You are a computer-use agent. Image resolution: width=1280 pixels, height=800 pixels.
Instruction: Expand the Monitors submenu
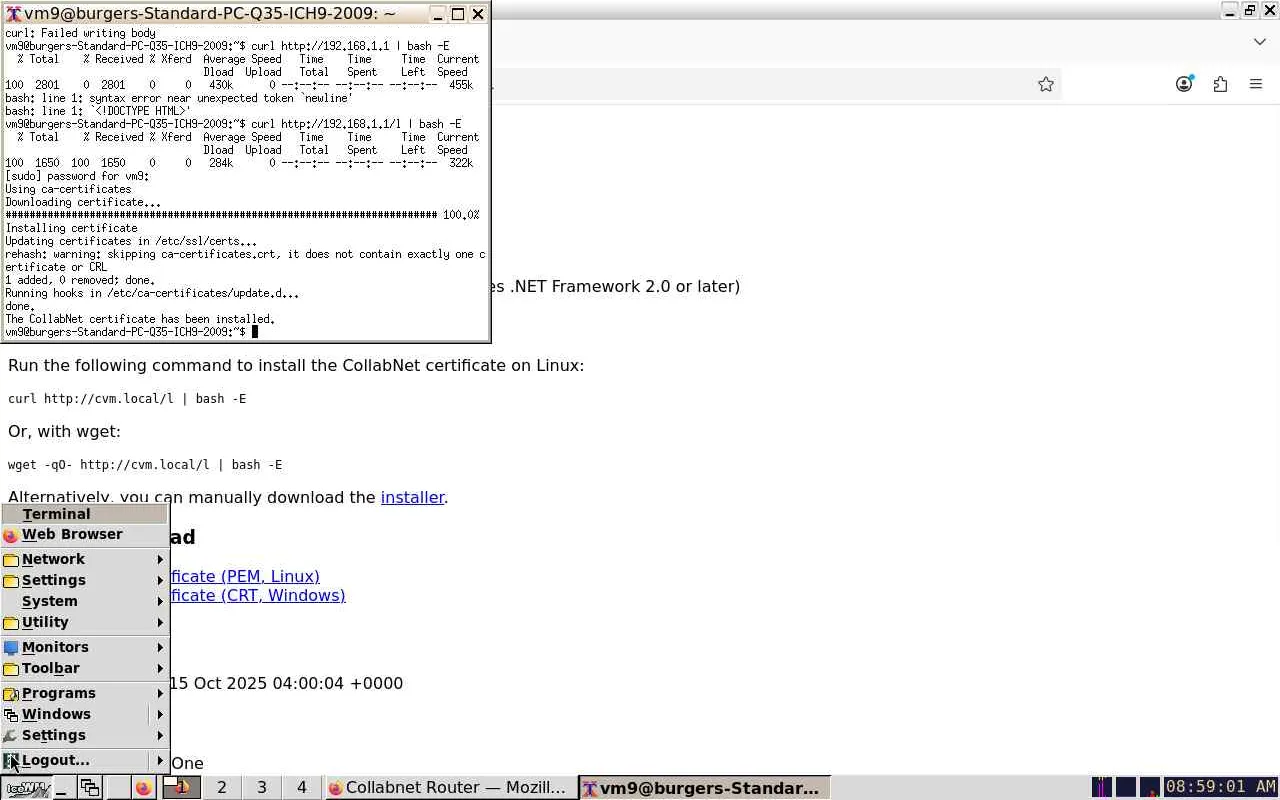(85, 647)
